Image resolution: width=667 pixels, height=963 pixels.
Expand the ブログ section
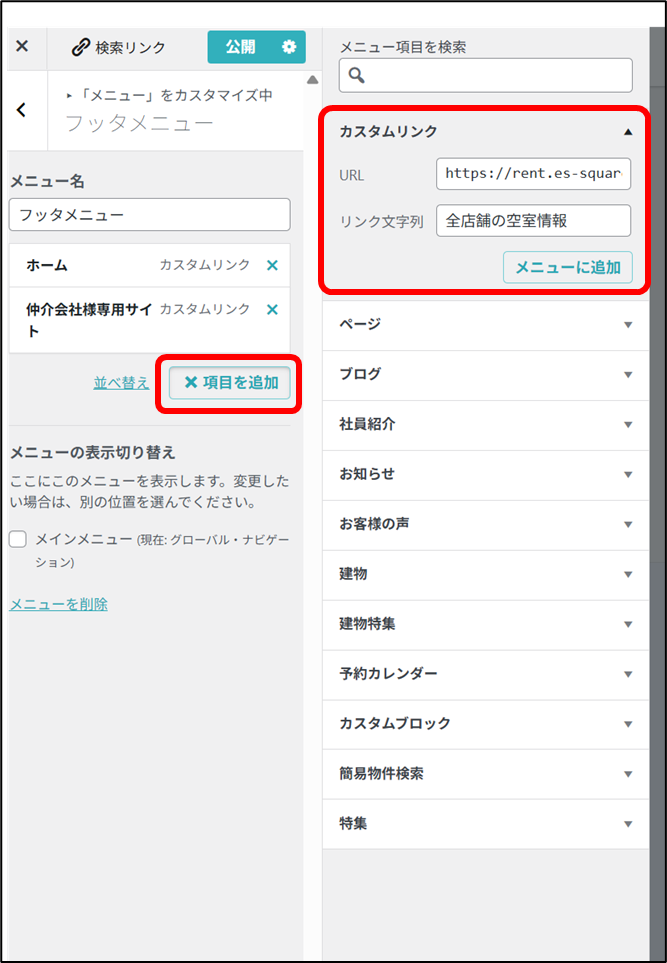click(x=627, y=374)
